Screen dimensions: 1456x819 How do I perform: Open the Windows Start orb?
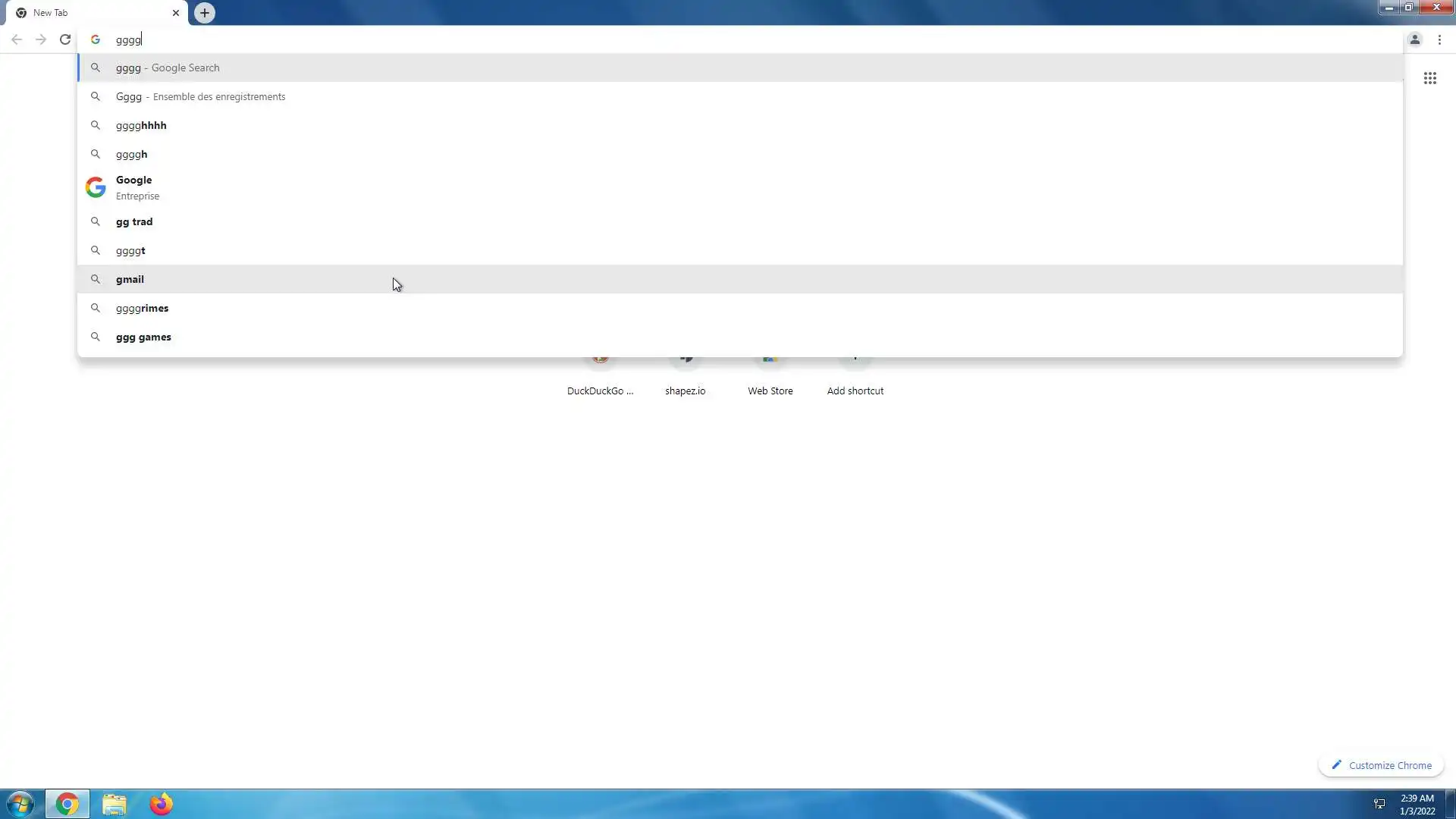point(20,804)
